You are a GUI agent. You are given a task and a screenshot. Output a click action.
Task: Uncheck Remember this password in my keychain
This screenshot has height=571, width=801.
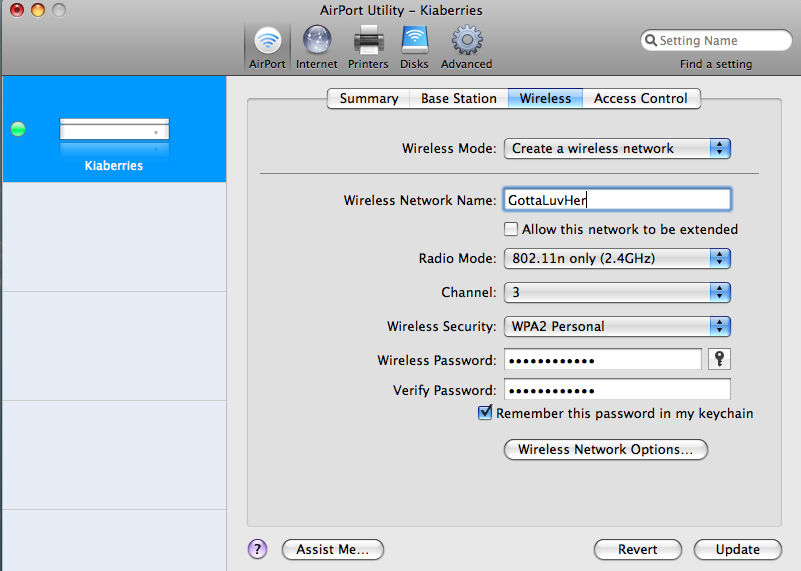[x=485, y=412]
